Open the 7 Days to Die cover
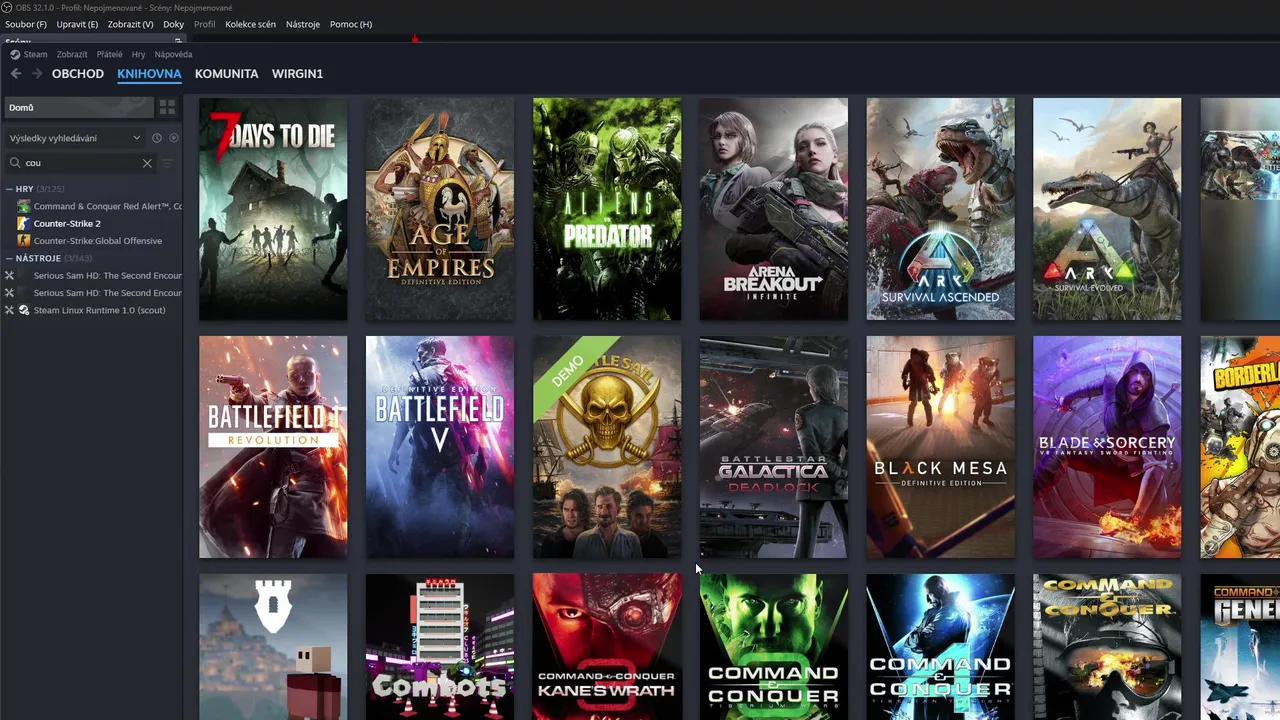The image size is (1280, 720). 273,209
